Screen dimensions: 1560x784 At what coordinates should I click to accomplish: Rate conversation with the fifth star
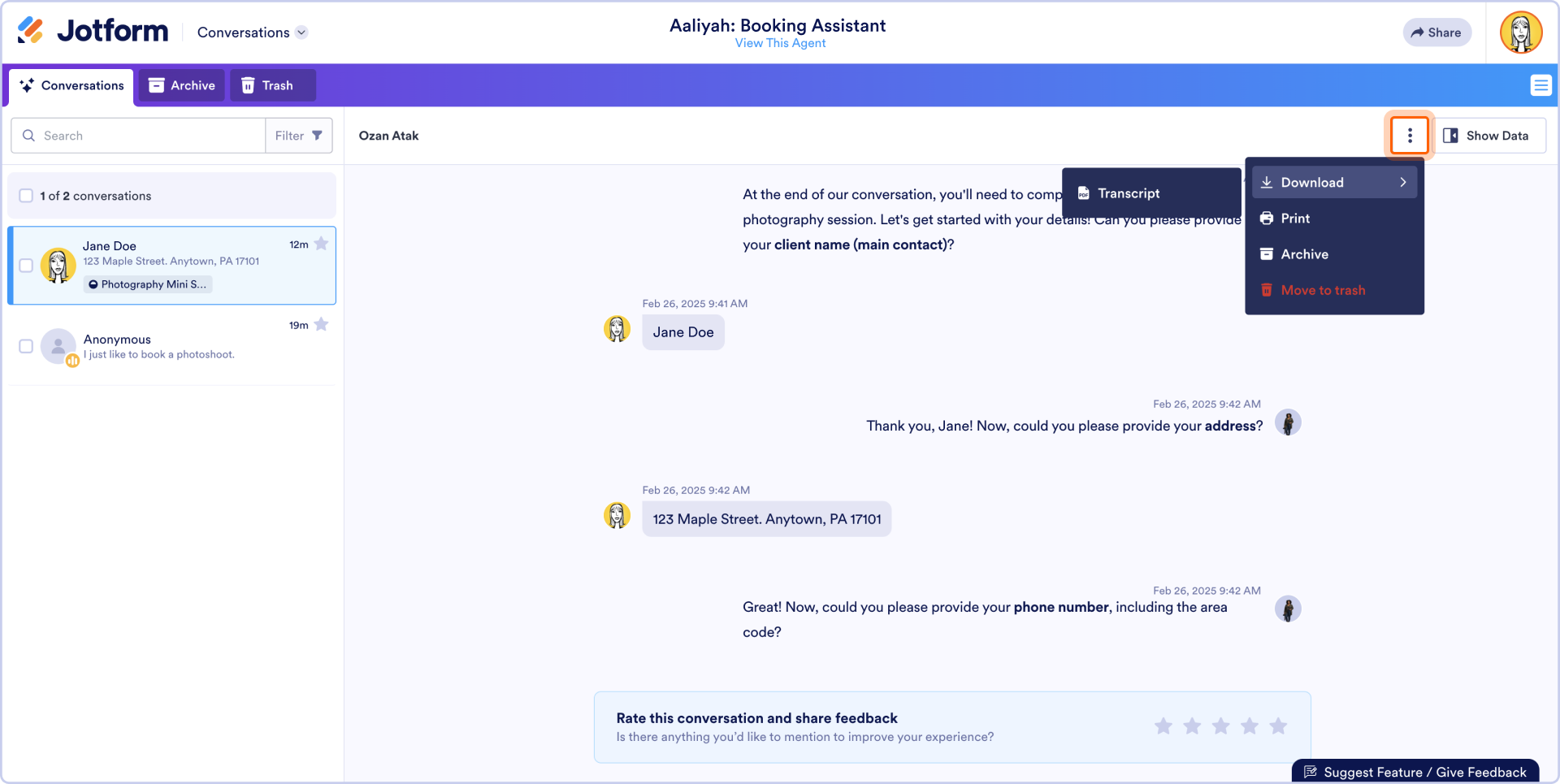point(1278,726)
